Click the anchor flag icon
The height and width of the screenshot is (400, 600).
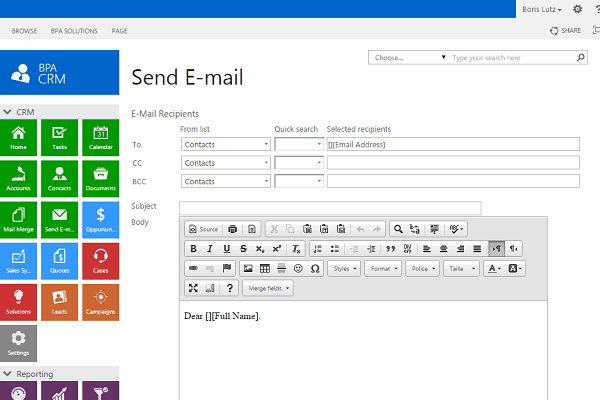pos(227,268)
